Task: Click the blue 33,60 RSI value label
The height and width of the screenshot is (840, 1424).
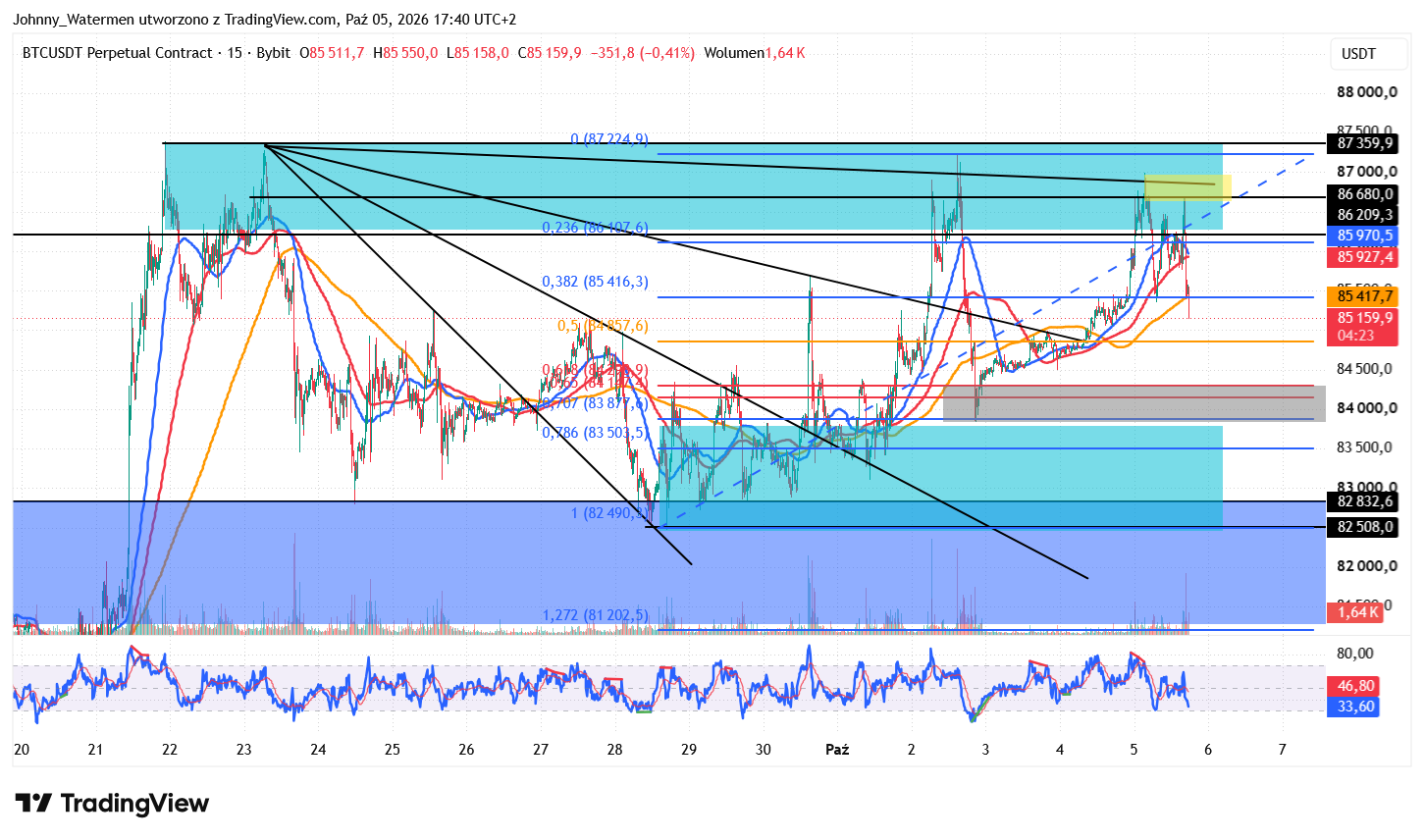Action: pyautogui.click(x=1355, y=707)
